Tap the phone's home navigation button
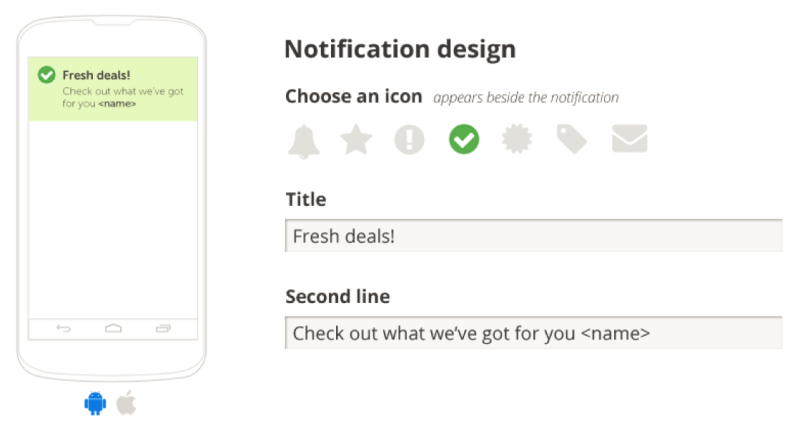 click(113, 328)
